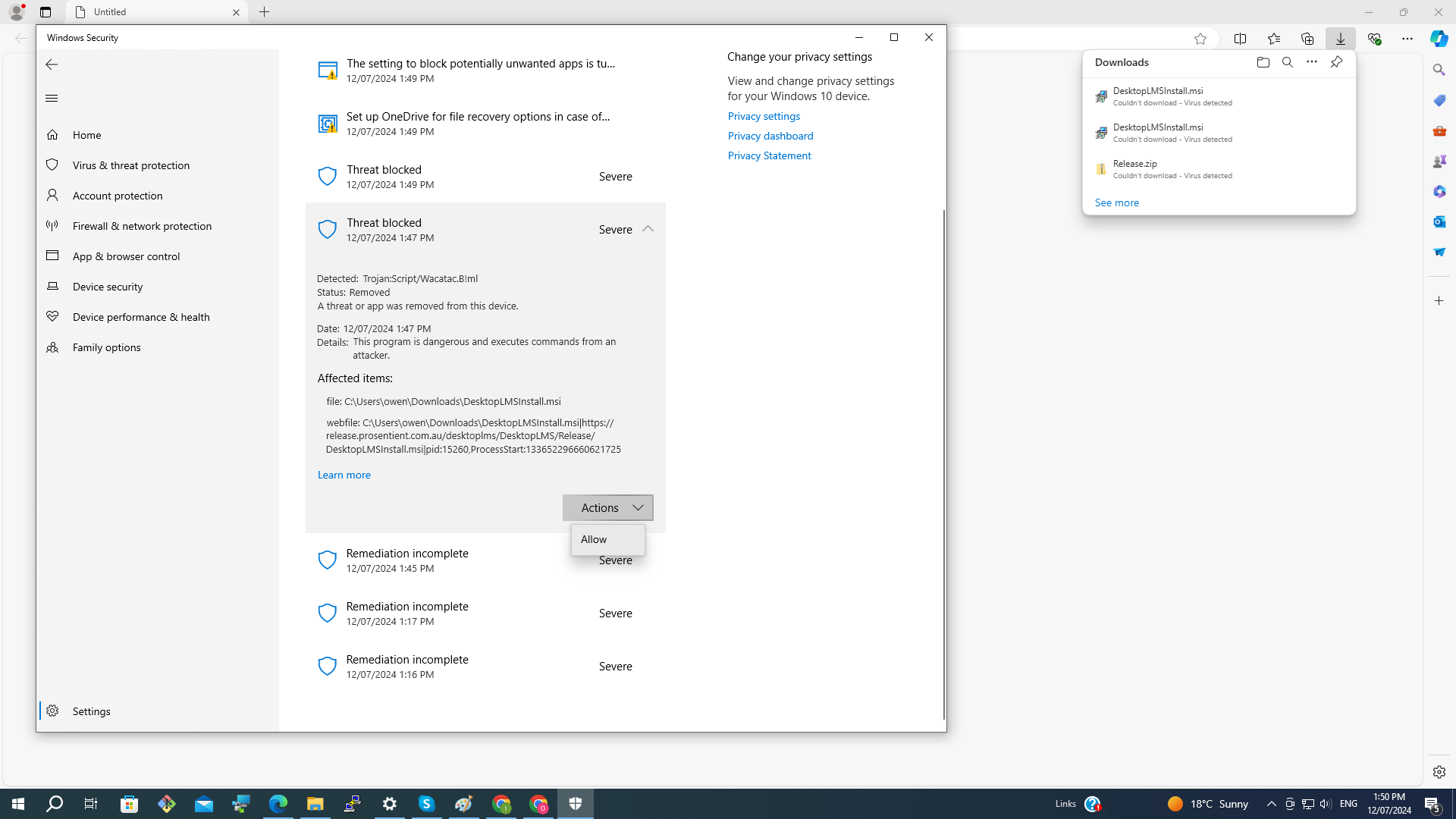Image resolution: width=1456 pixels, height=819 pixels.
Task: Select Release.zip download entry
Action: point(1219,169)
